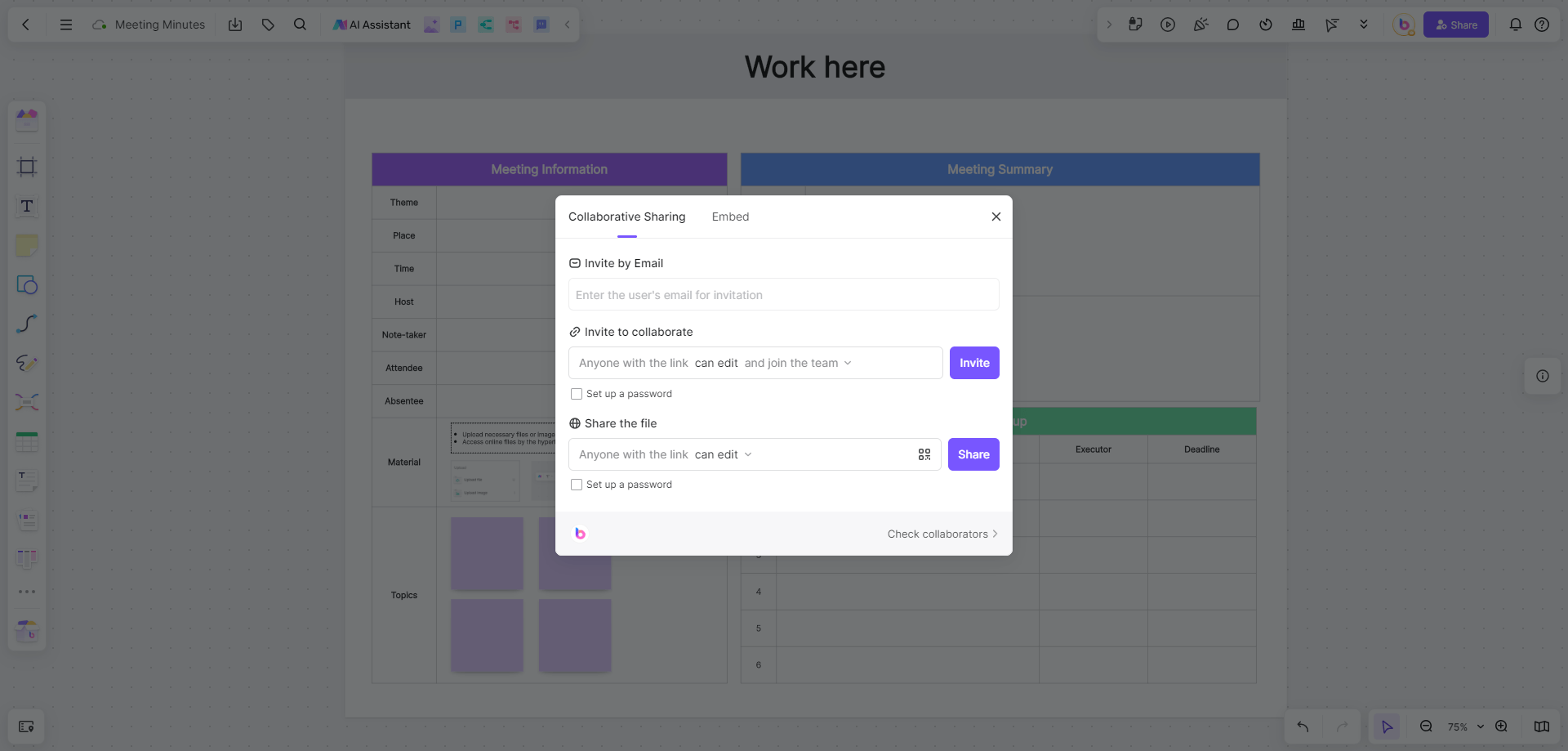Open the bottom-left page list icon
Image resolution: width=1568 pixels, height=751 pixels.
[26, 726]
